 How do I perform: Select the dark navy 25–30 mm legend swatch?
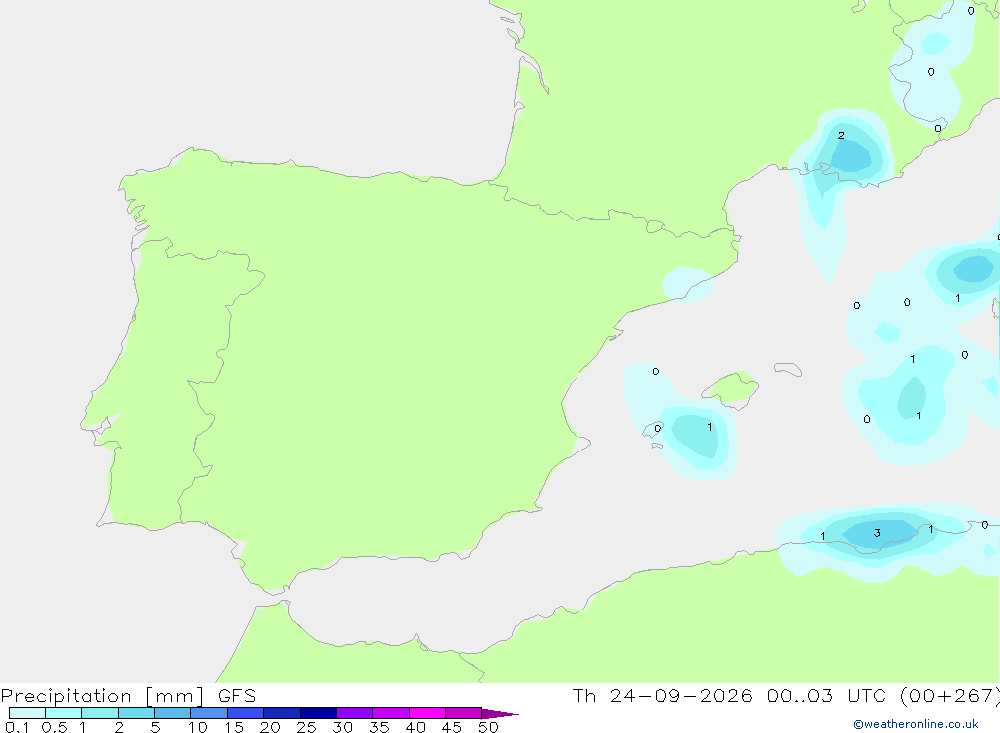coord(318,713)
